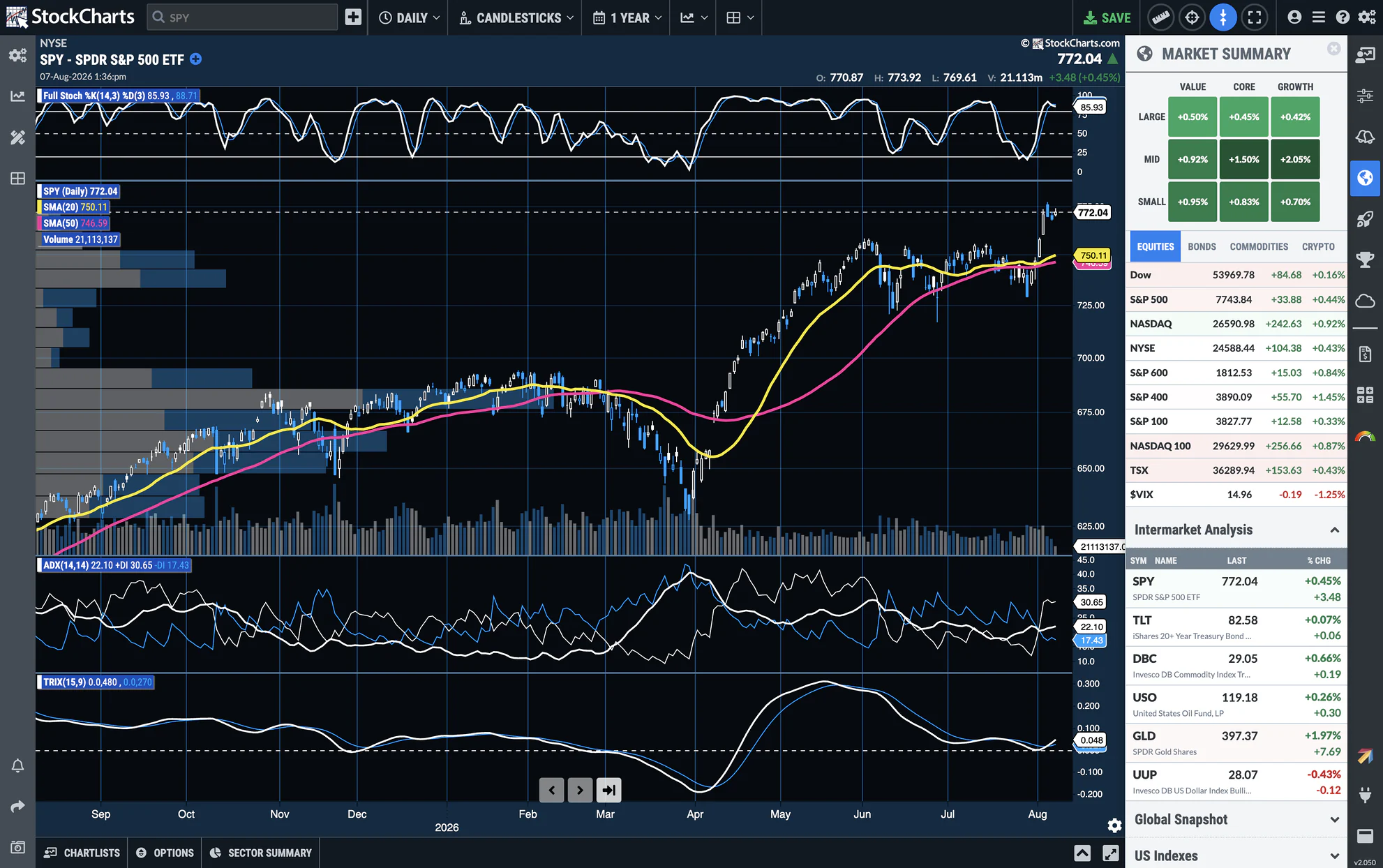
Task: Take a chart snapshot with camera icon
Action: pyautogui.click(x=17, y=847)
